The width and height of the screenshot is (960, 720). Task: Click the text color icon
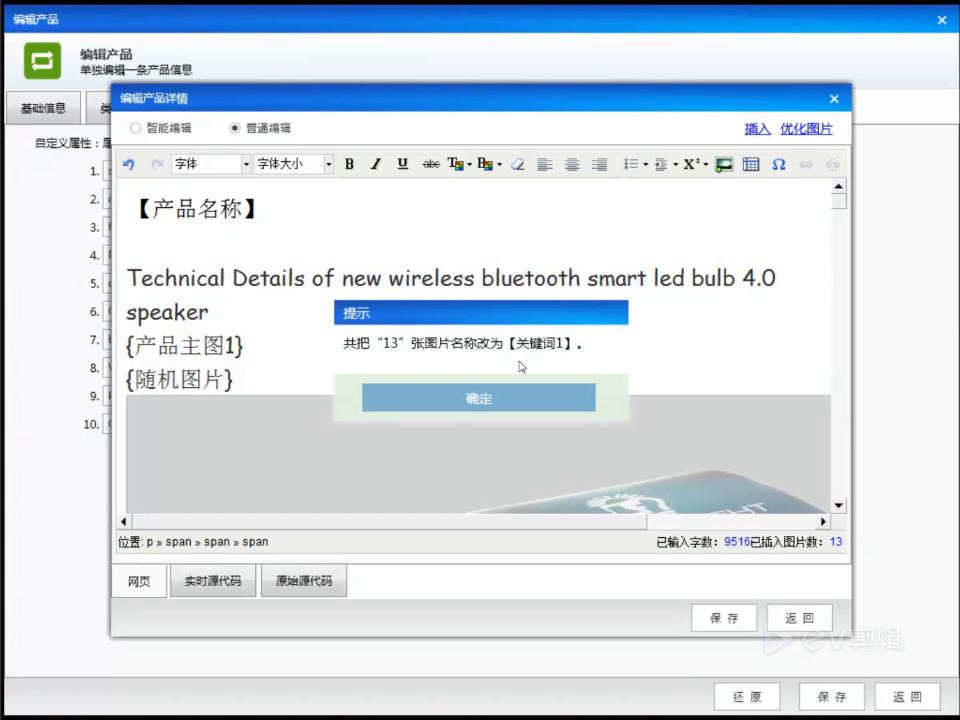(455, 164)
